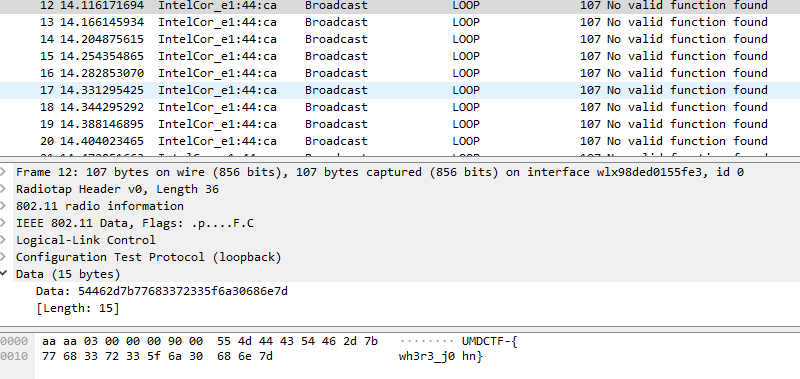Click hex offset 0010 in bytes pane

[x=14, y=356]
